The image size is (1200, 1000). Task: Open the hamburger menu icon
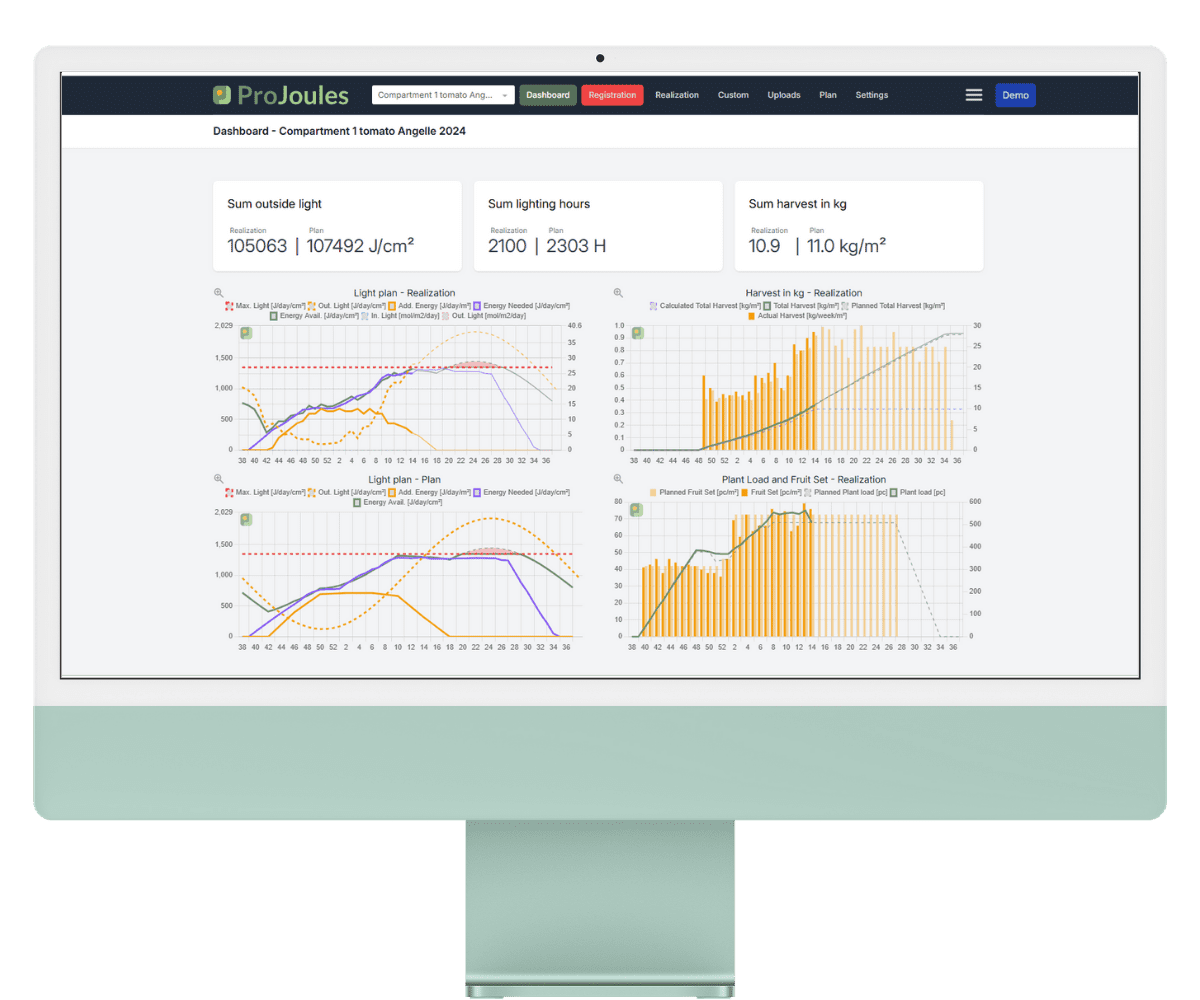(973, 95)
